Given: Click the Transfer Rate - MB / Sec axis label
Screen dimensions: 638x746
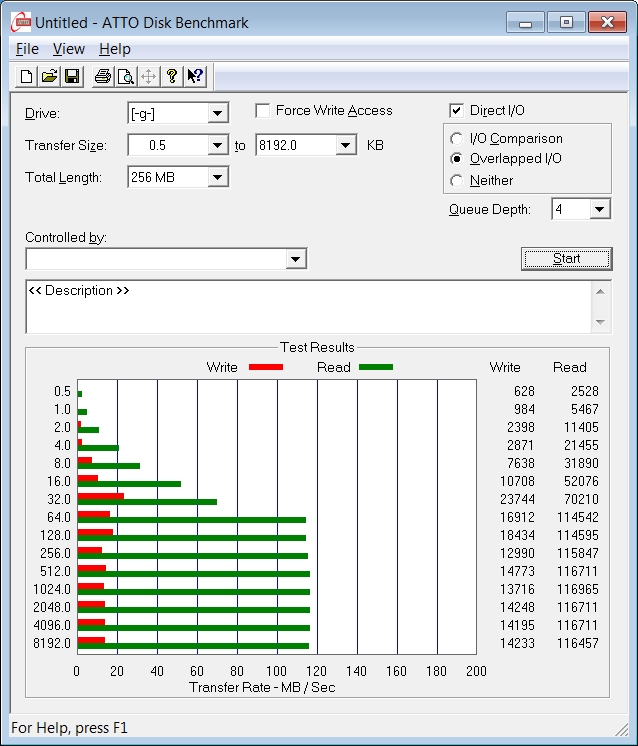Looking at the screenshot, I should point(262,687).
